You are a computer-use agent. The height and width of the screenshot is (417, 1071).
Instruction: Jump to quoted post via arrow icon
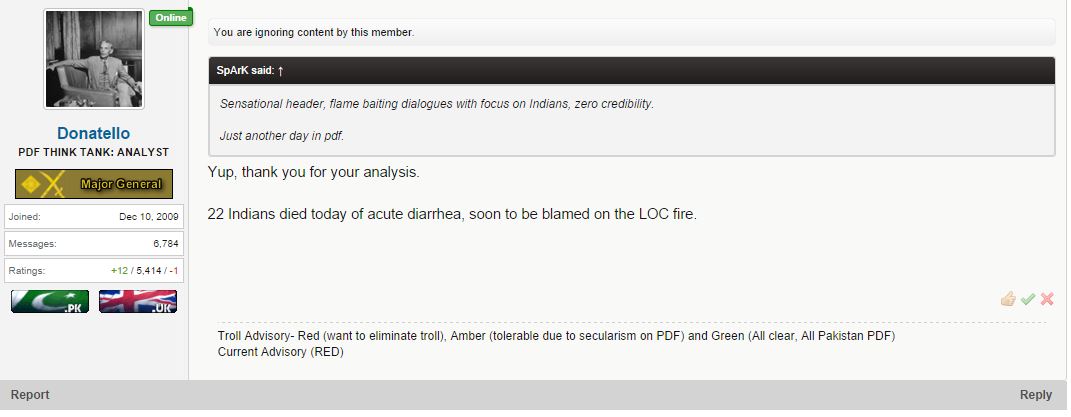[x=281, y=70]
